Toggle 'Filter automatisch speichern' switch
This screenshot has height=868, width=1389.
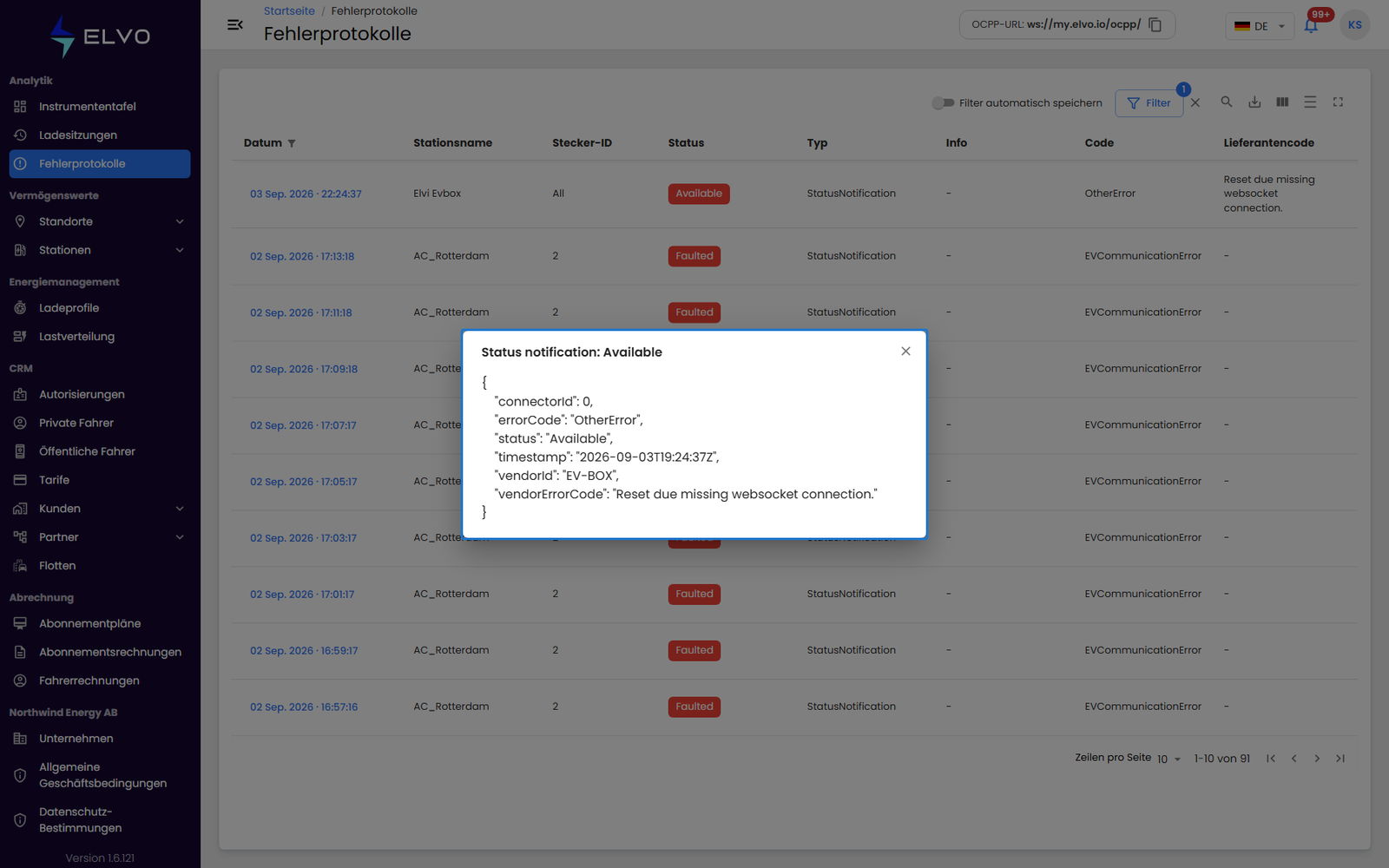coord(943,103)
